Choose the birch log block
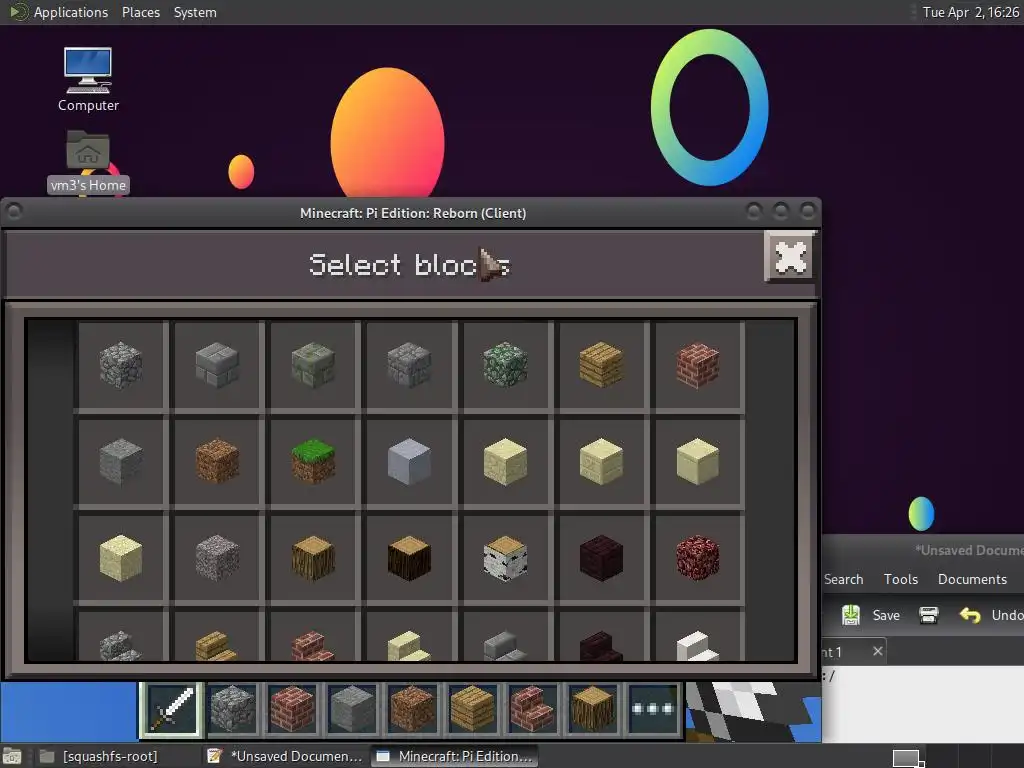 click(505, 558)
